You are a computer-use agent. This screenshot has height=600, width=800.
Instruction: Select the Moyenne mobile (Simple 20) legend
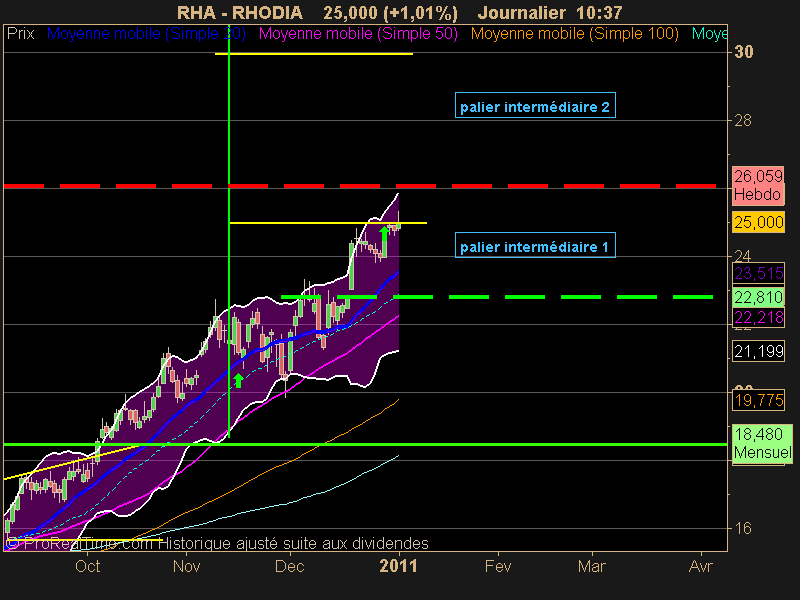click(x=146, y=34)
